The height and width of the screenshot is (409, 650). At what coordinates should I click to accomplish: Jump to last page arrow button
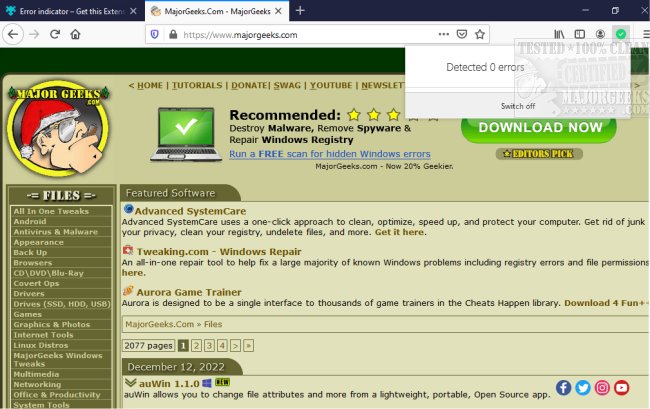(x=248, y=346)
